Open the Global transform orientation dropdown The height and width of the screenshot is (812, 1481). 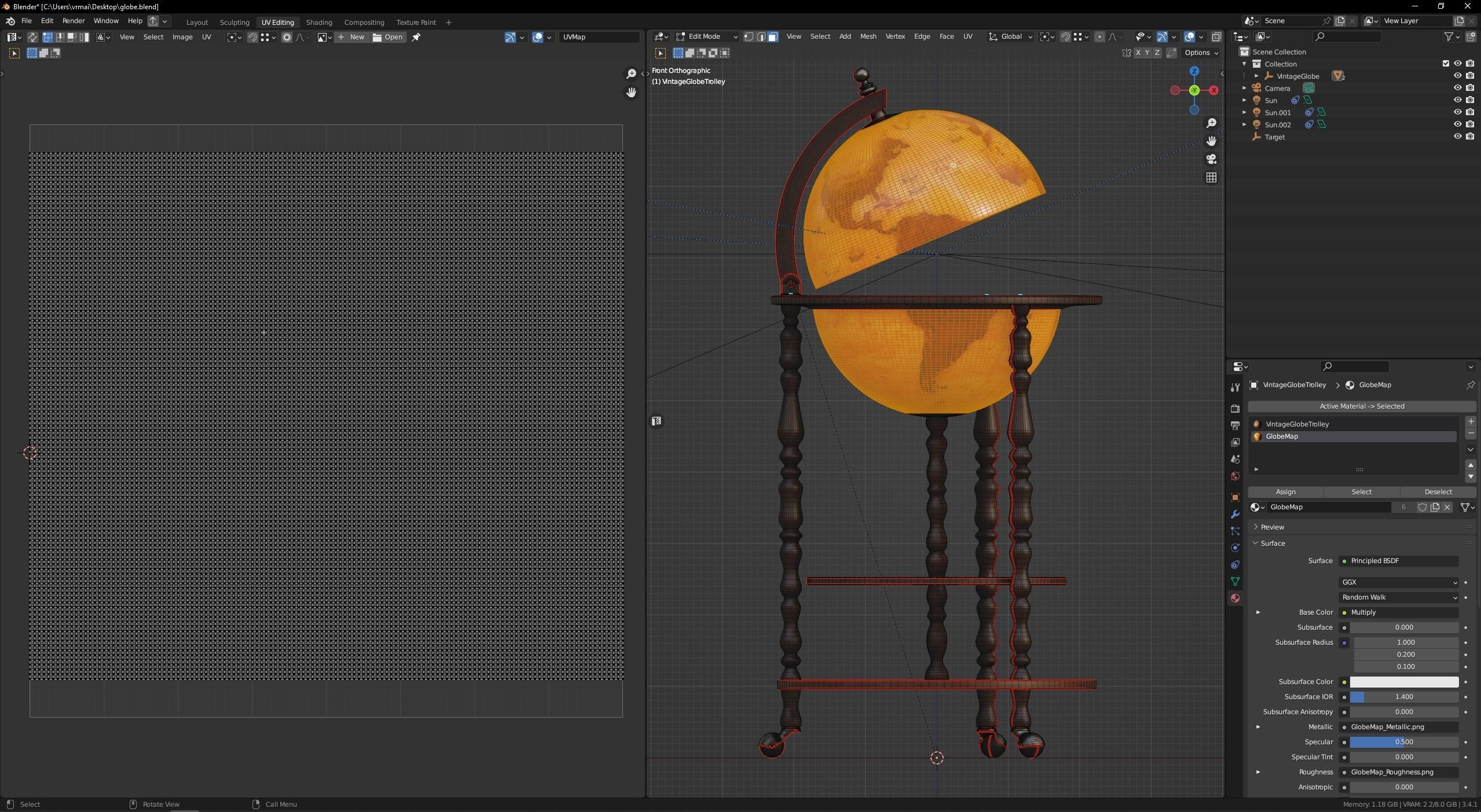click(x=1011, y=36)
